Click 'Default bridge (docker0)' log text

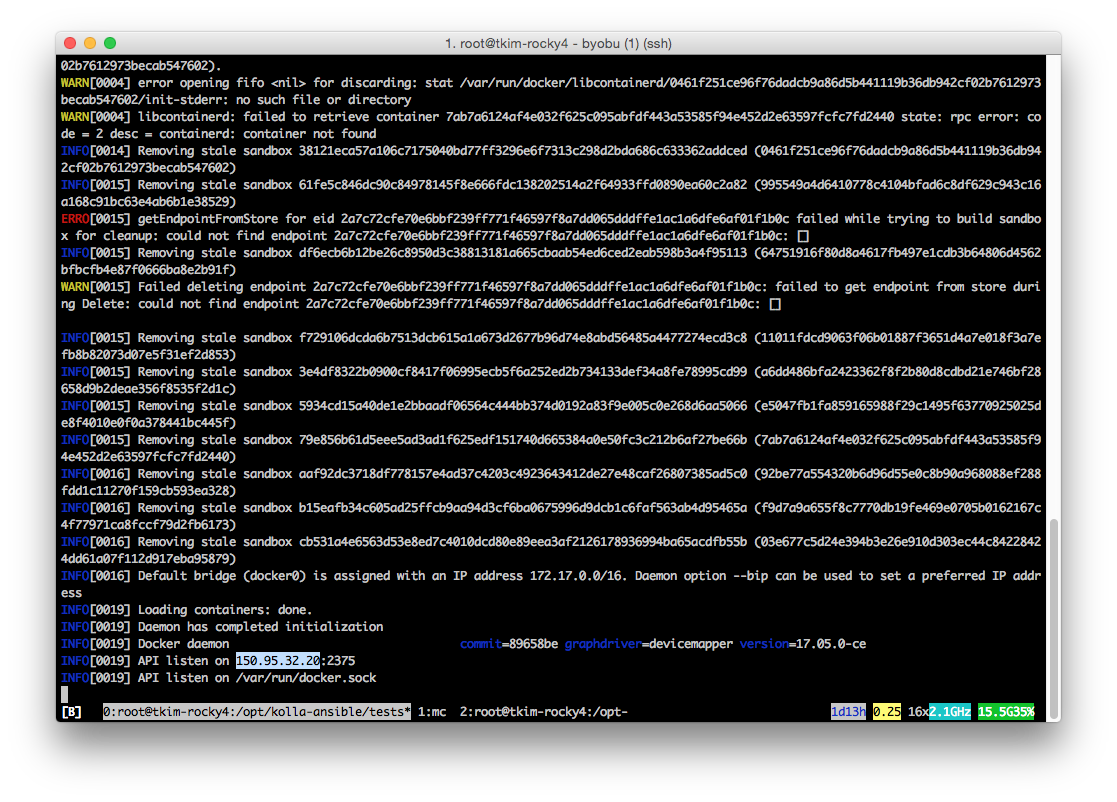221,576
